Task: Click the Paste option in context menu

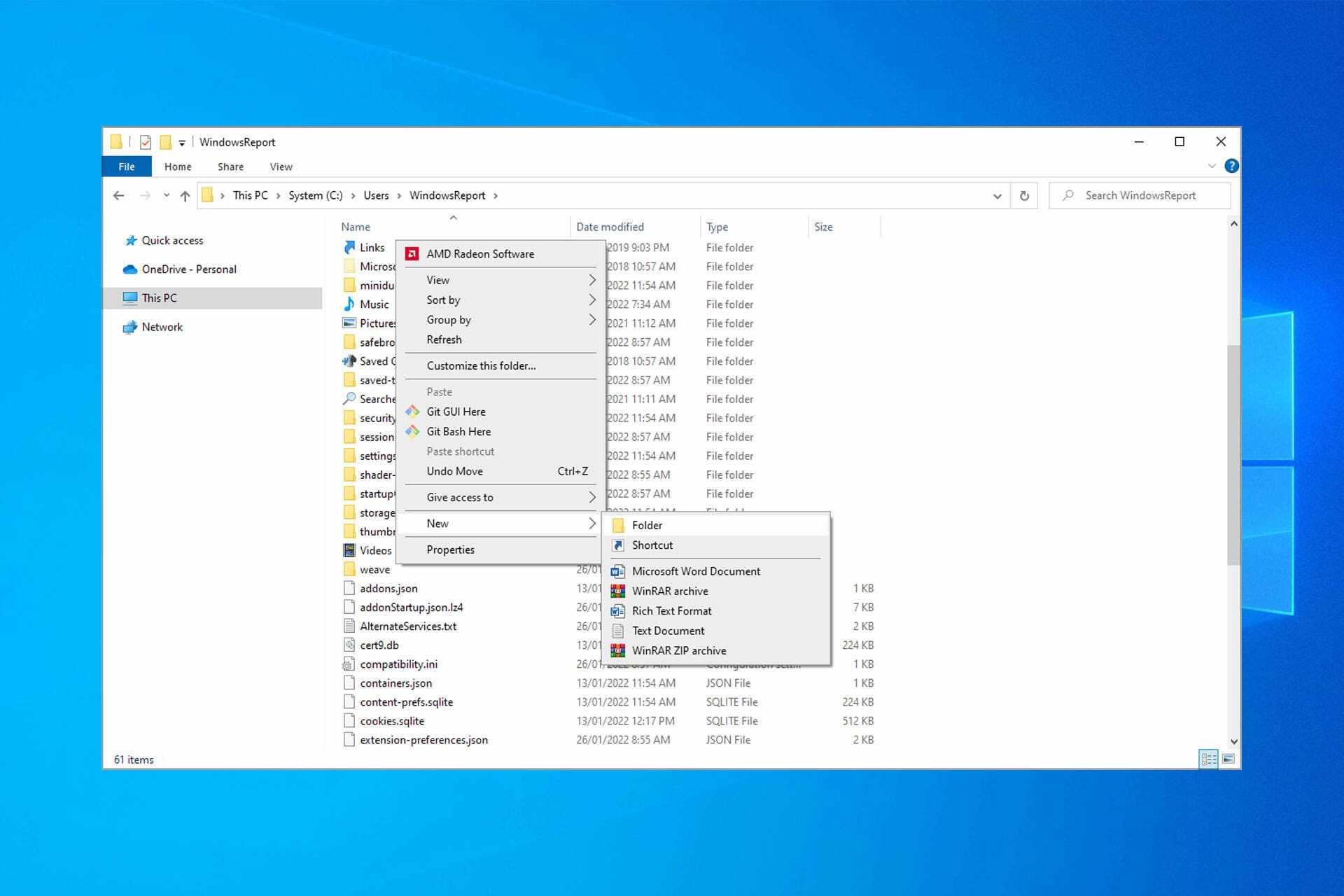Action: click(x=439, y=391)
